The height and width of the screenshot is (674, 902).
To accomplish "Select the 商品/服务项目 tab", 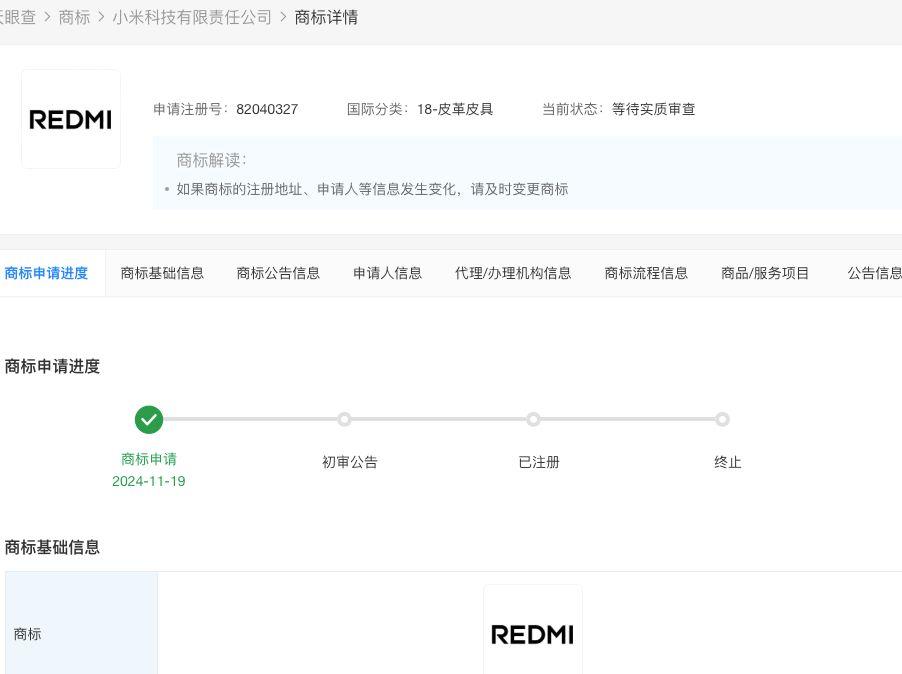I will click(765, 273).
